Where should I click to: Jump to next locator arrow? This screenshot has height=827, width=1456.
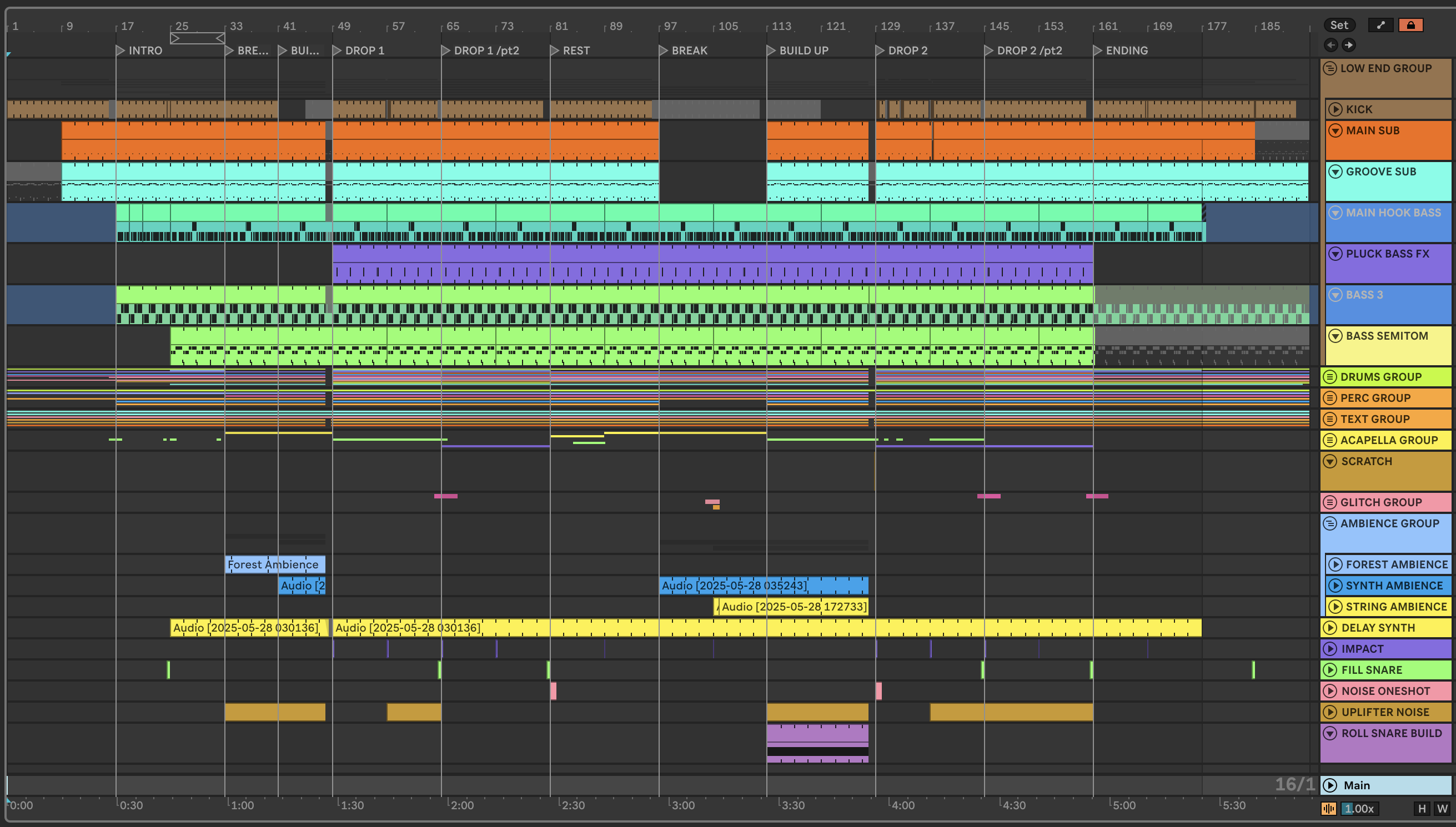pyautogui.click(x=1349, y=45)
